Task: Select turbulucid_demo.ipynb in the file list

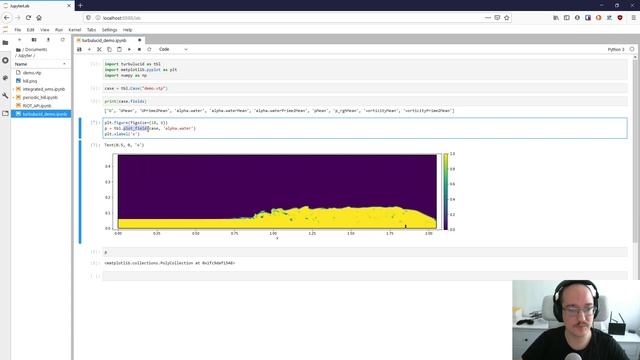Action: 41,113
